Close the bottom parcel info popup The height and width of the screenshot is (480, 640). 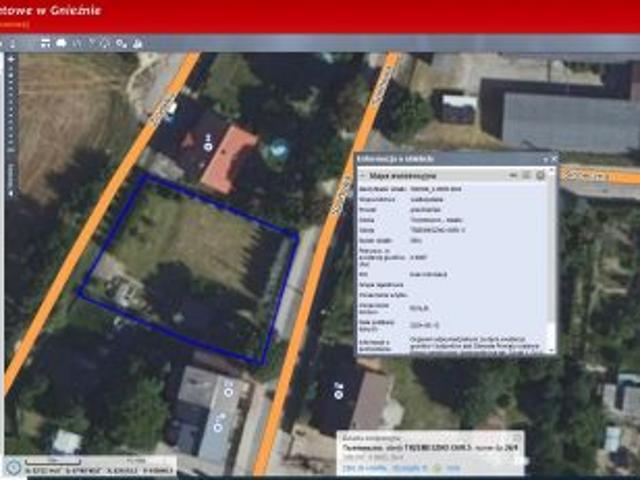pos(517,438)
